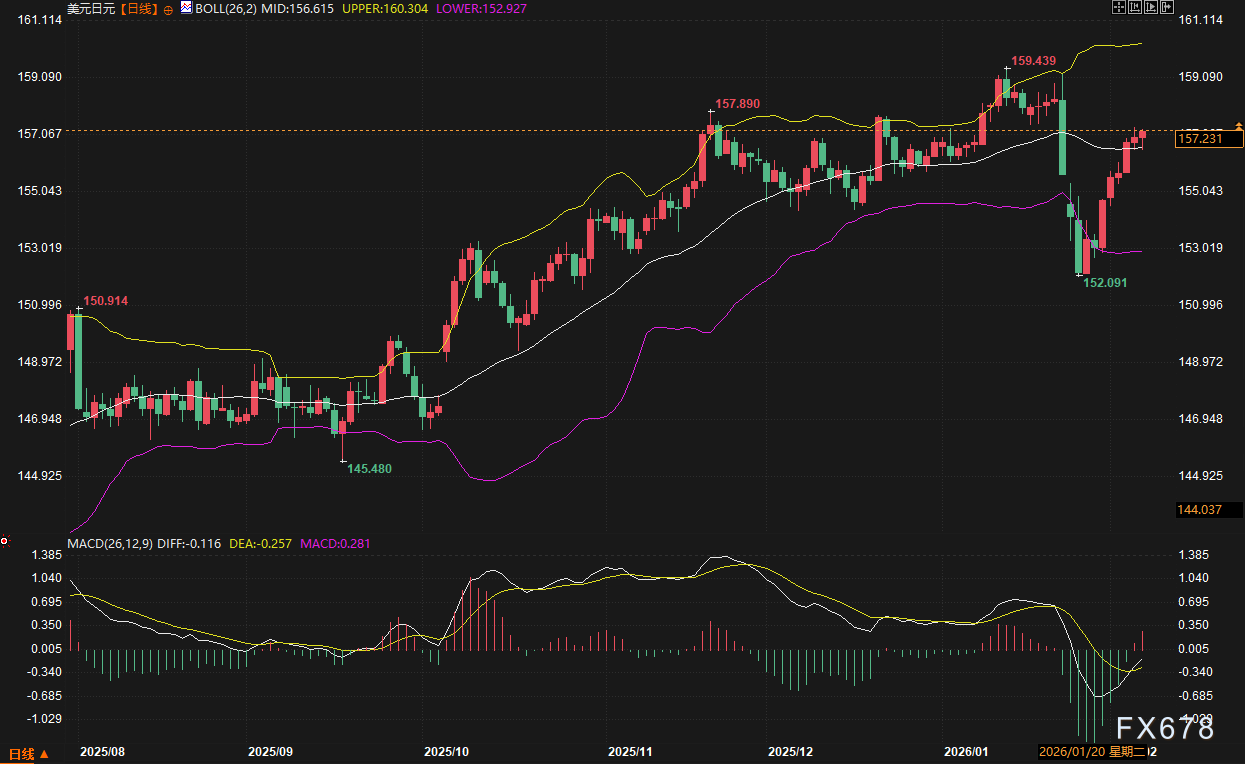
Task: Click the 145.480 low price label
Action: (x=369, y=468)
